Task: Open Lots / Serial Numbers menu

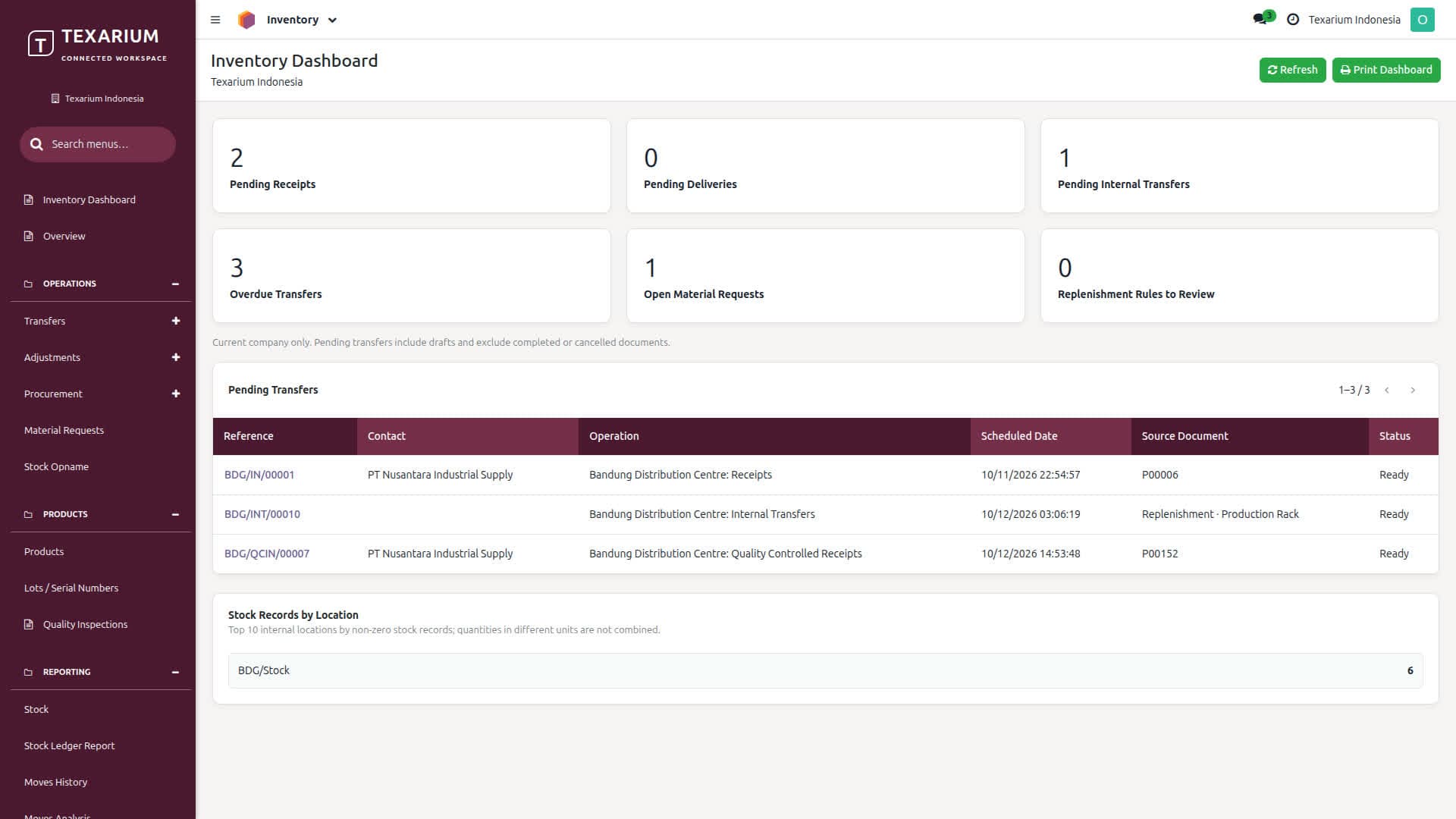Action: pos(71,588)
